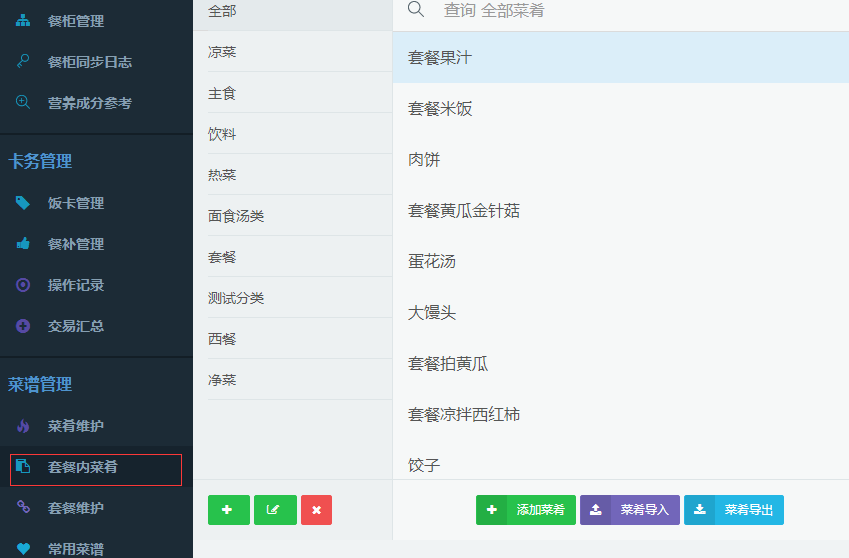849x558 pixels.
Task: Click the green edit-category pencil button
Action: 275,510
